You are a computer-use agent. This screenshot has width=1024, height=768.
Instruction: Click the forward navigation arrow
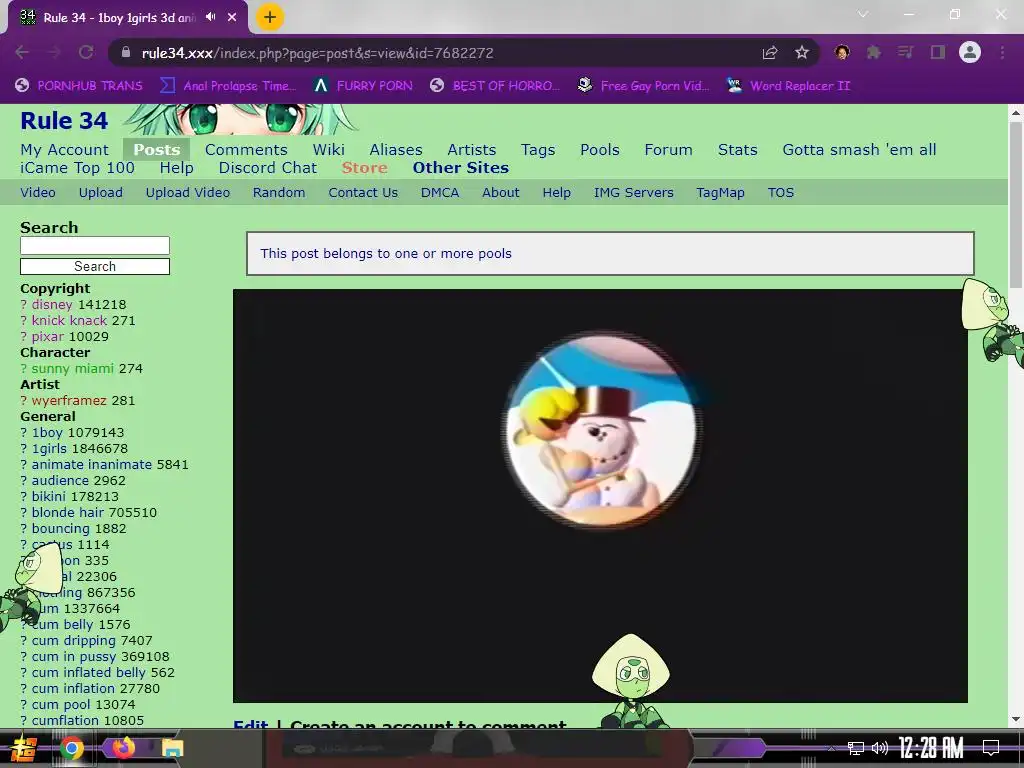tap(54, 52)
